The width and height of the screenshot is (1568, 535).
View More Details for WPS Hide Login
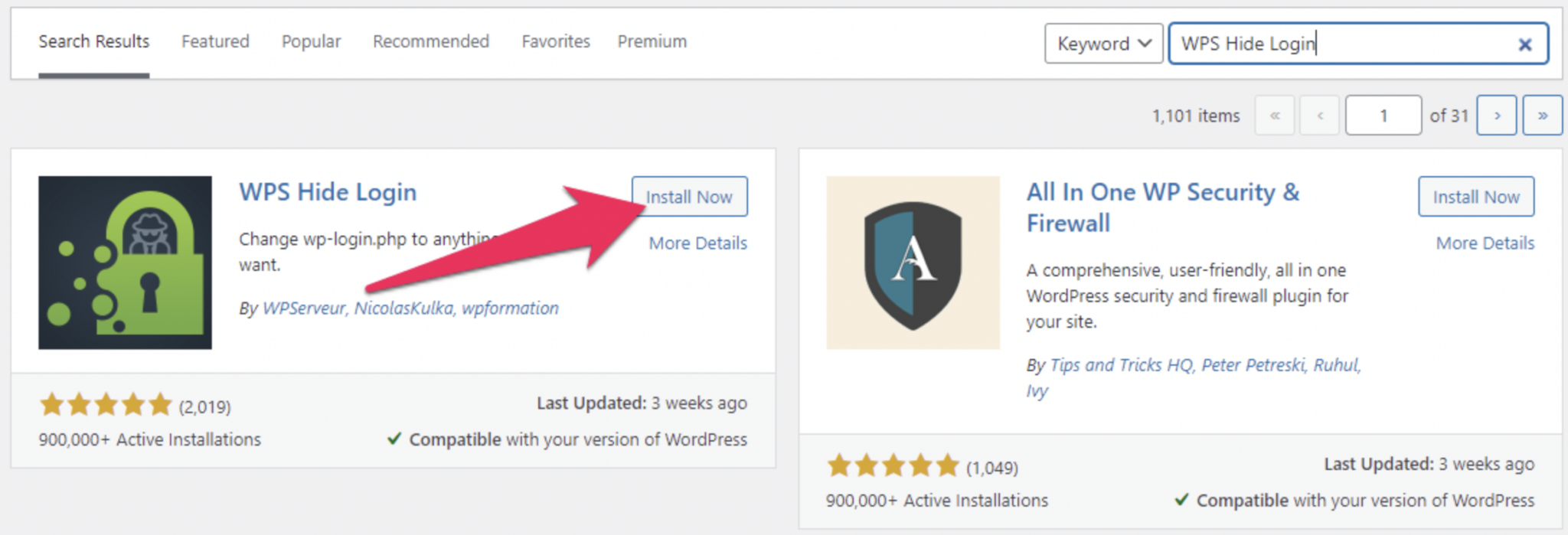pos(697,243)
